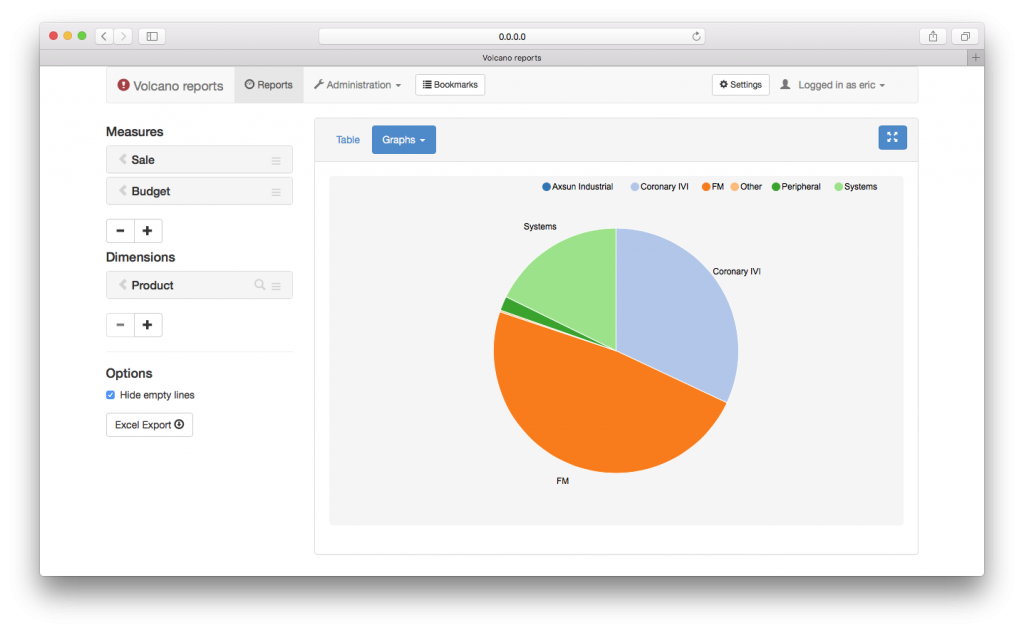Click the Systems label beside the pie
The height and width of the screenshot is (633, 1024).
(540, 227)
